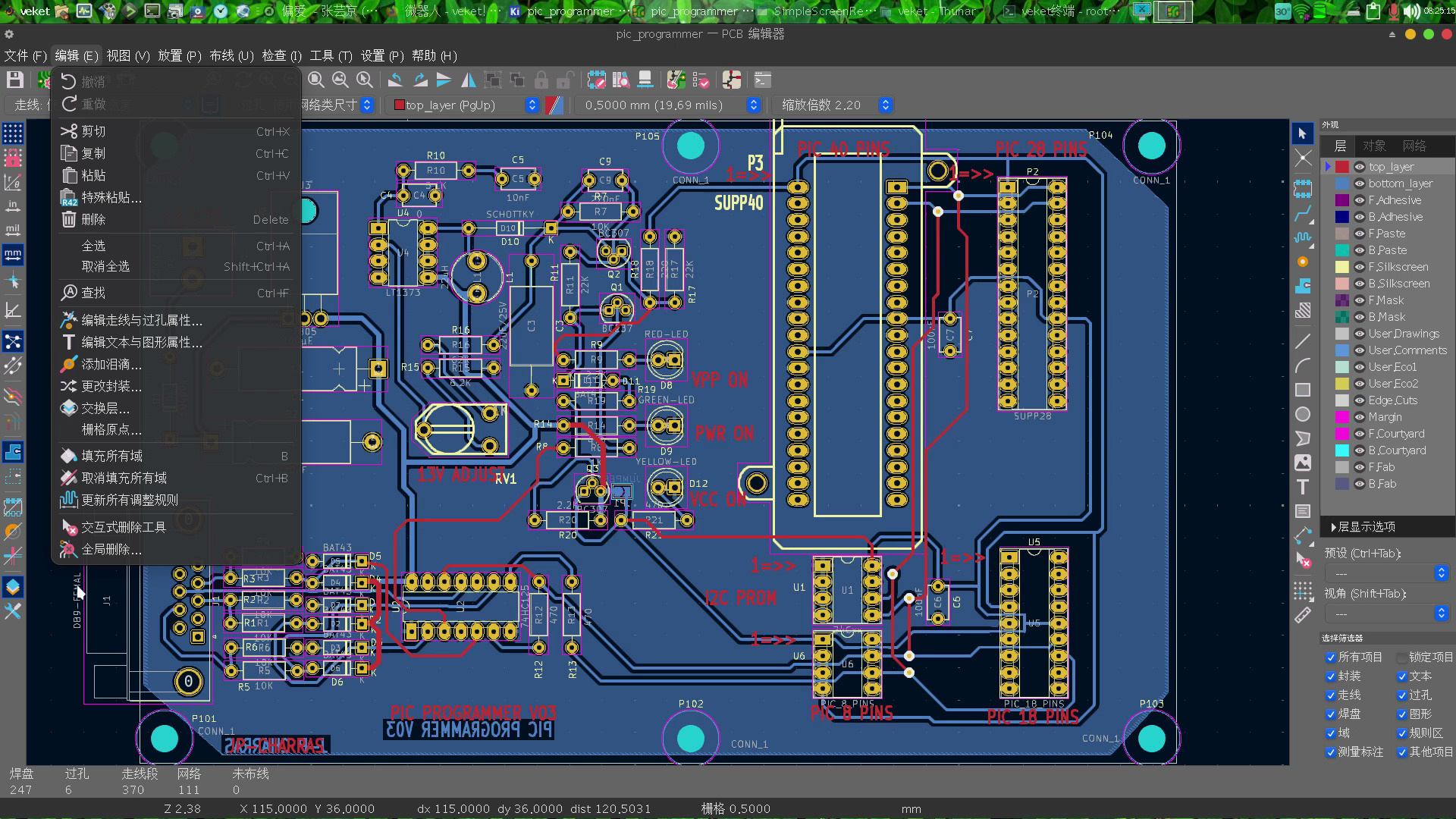Toggle millimeter units button
1456x819 pixels.
tap(13, 254)
